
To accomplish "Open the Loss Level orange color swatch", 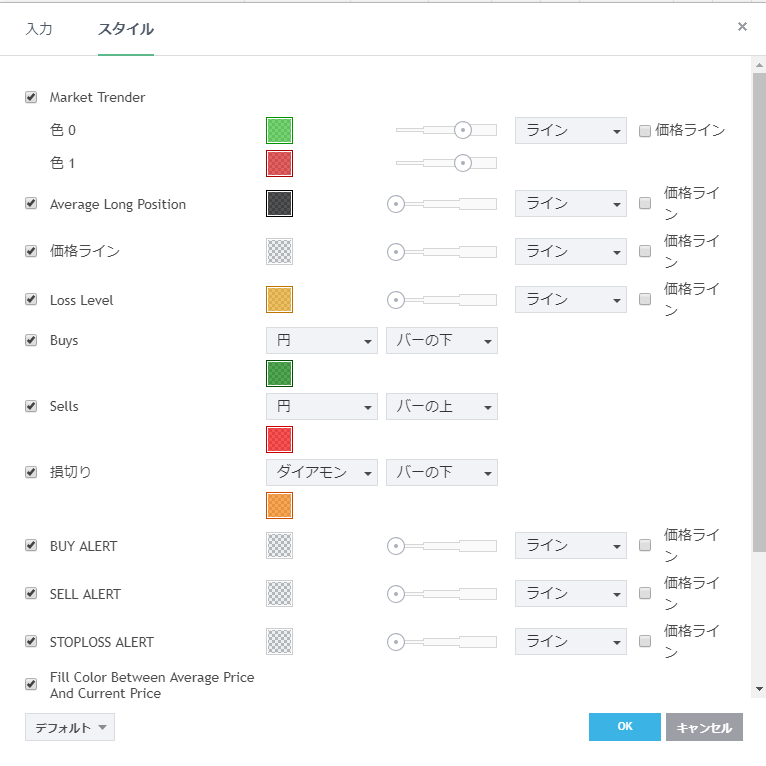I will (x=279, y=300).
